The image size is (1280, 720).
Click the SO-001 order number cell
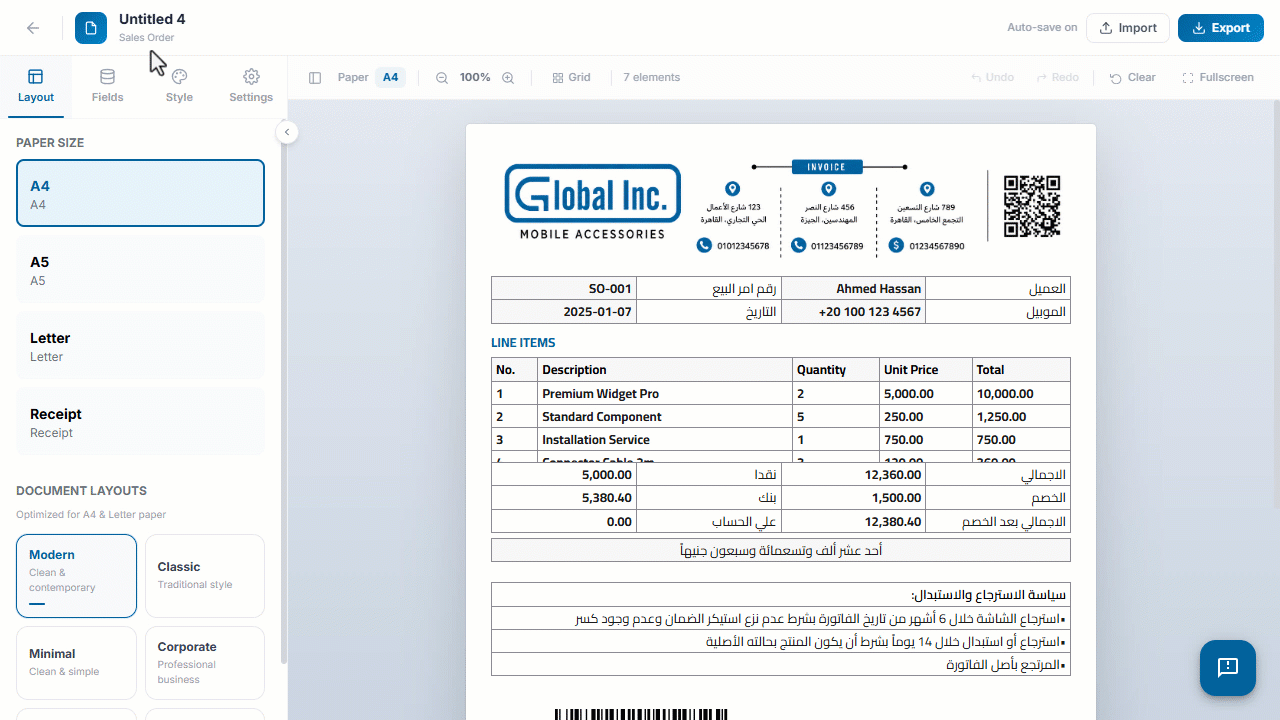coord(564,289)
